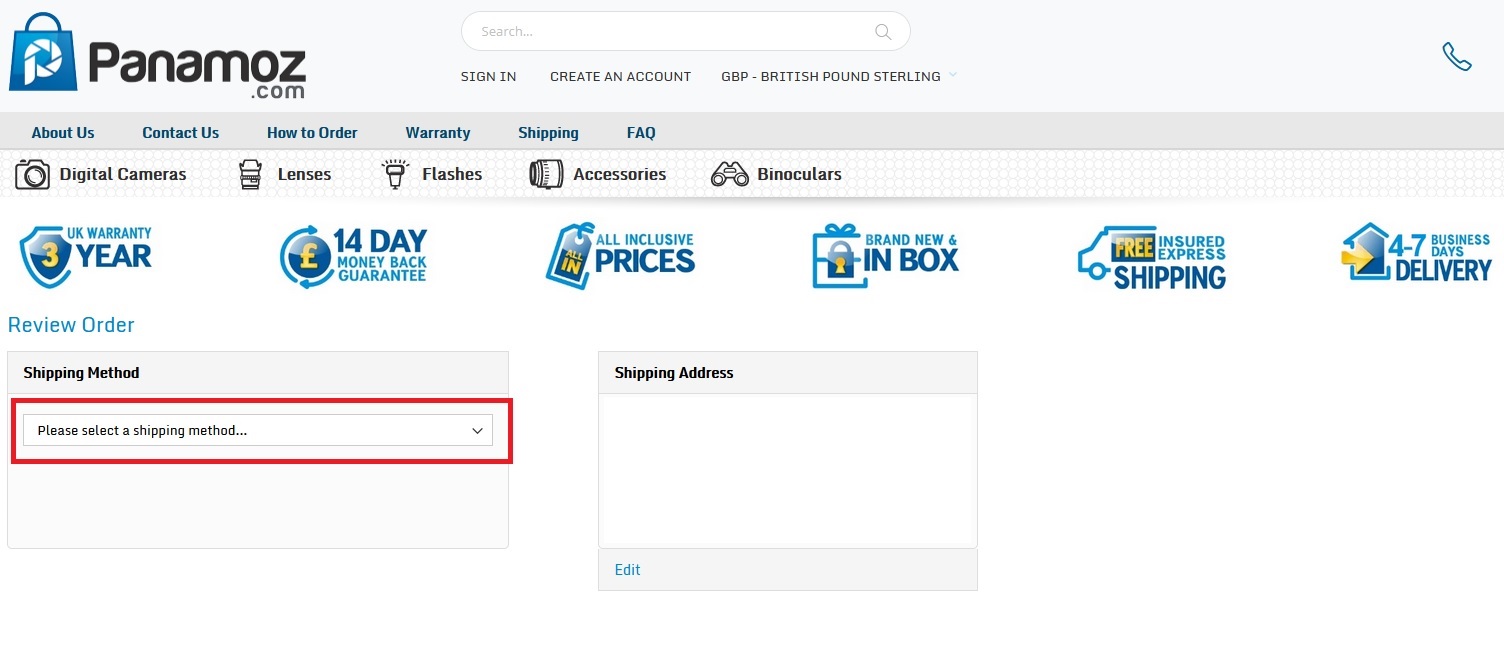Click the Review Order heading
The image size is (1504, 663).
[x=71, y=325]
